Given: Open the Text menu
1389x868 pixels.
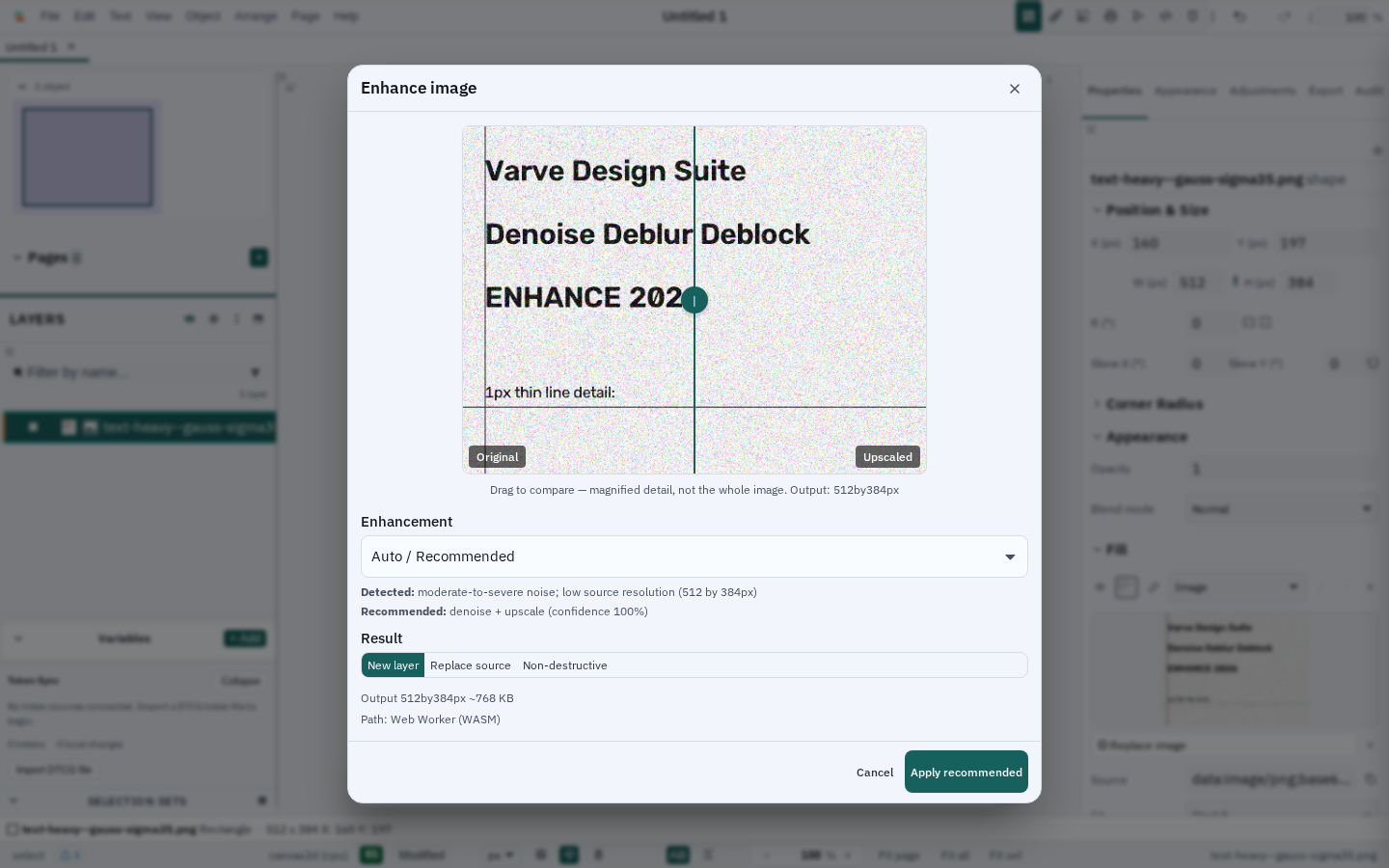Looking at the screenshot, I should 121,16.
